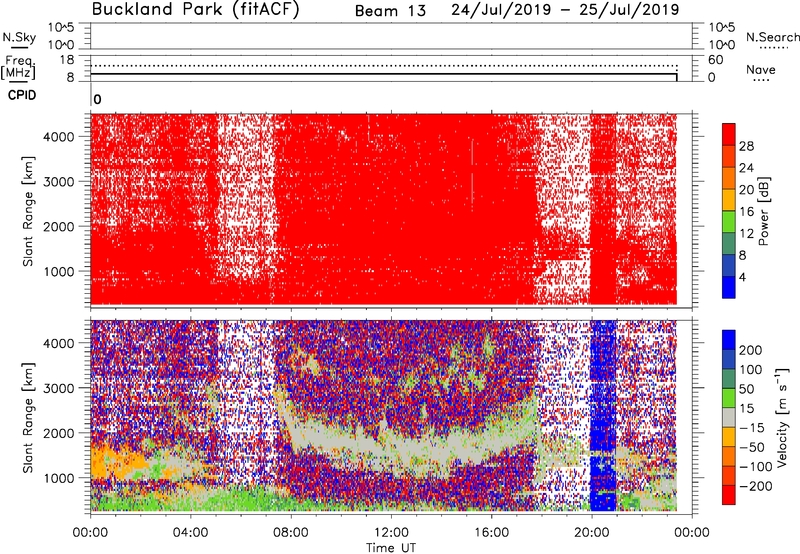Pick the gray Velocity segment between 15 and -15

(x=729, y=417)
